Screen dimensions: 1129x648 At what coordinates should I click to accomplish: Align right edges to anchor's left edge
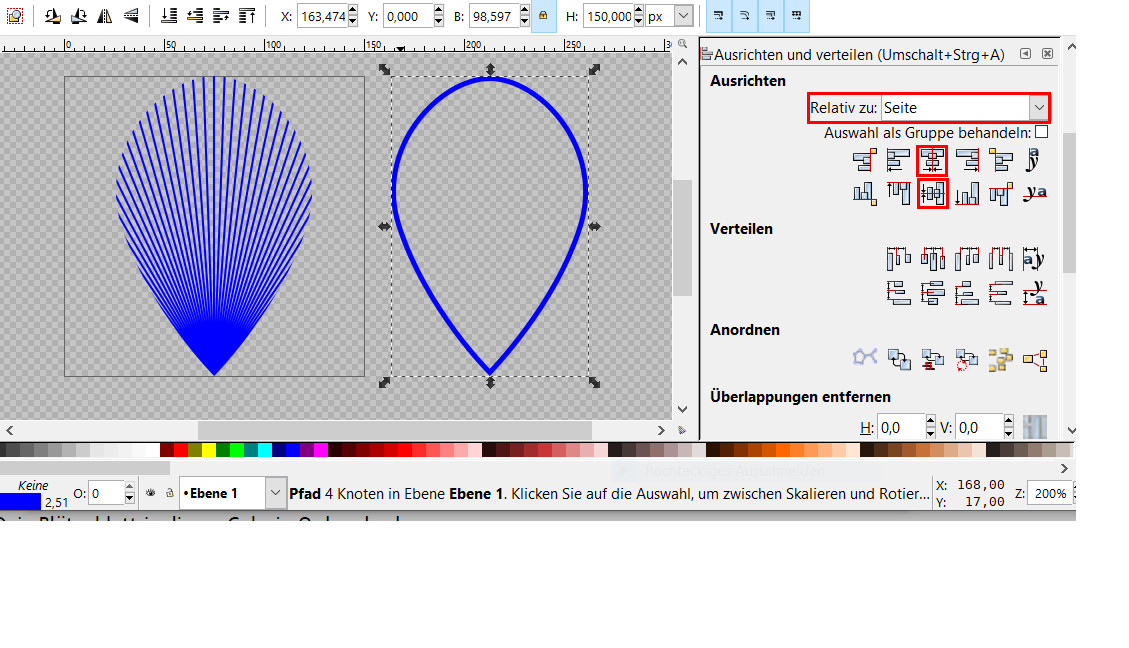coord(865,160)
